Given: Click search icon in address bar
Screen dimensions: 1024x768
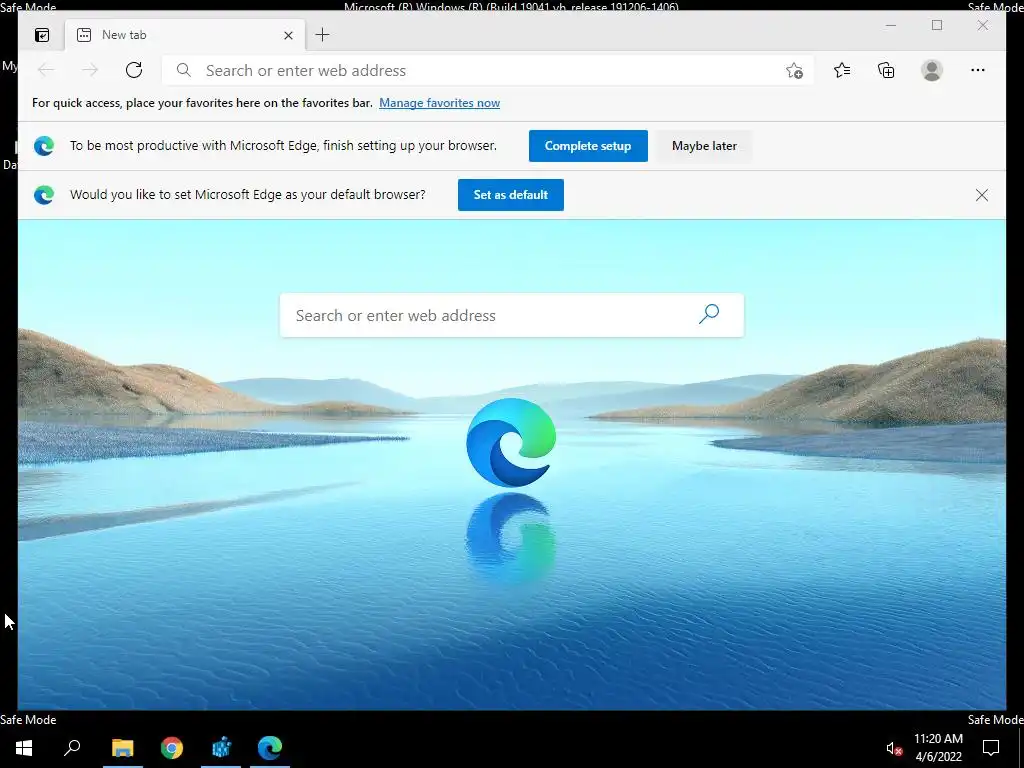Looking at the screenshot, I should pos(184,70).
